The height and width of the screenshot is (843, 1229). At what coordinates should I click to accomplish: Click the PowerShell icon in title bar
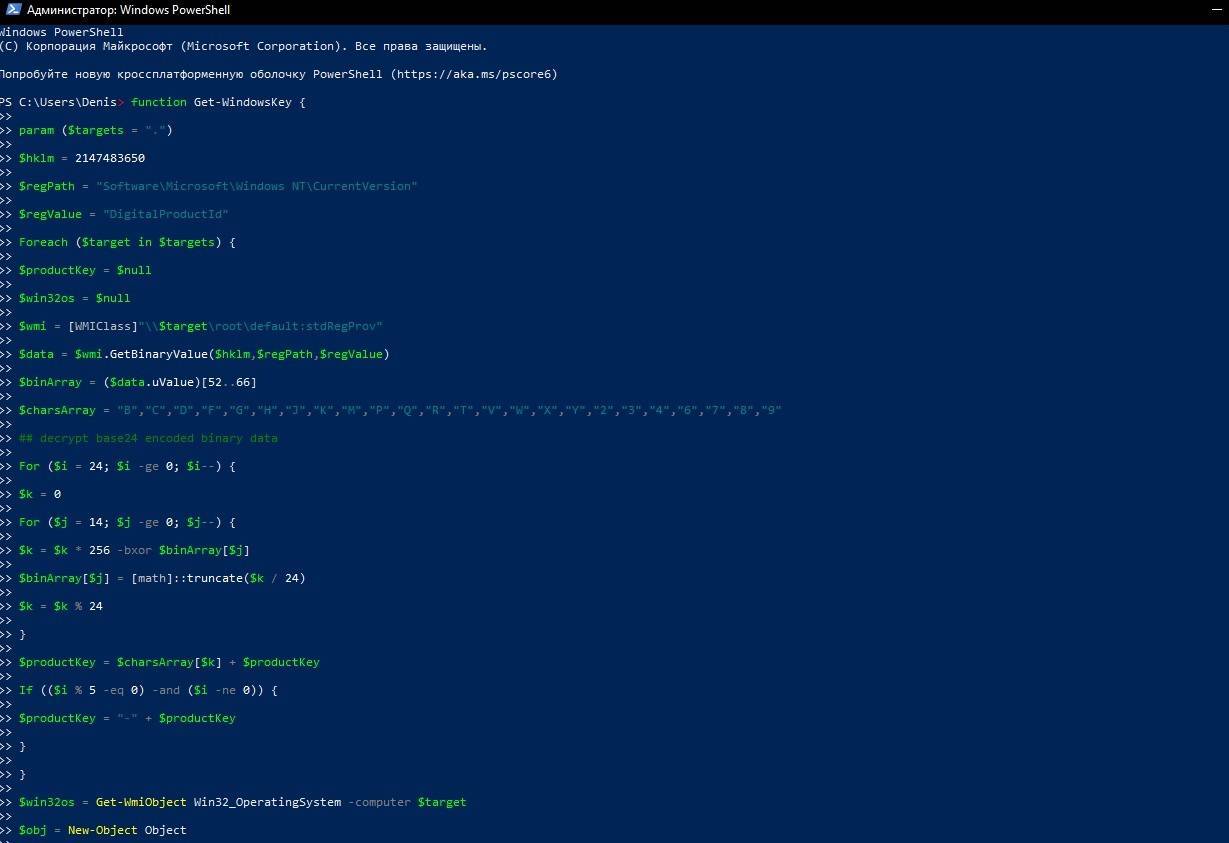tap(13, 10)
